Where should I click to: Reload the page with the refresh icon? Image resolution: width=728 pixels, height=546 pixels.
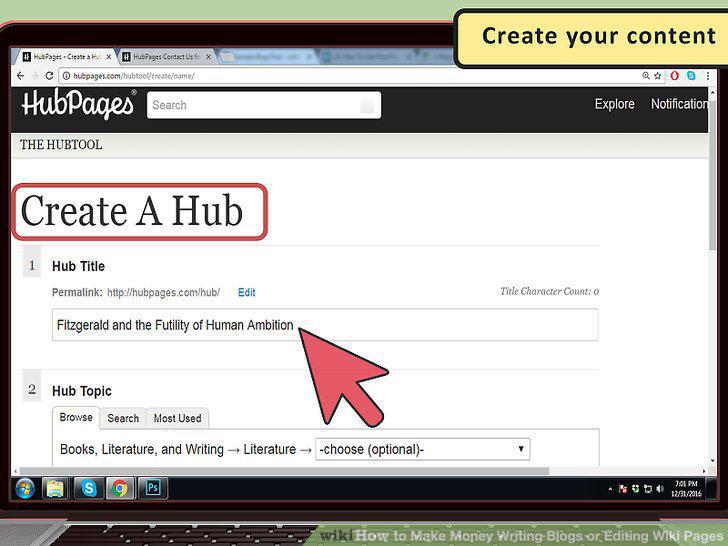49,76
